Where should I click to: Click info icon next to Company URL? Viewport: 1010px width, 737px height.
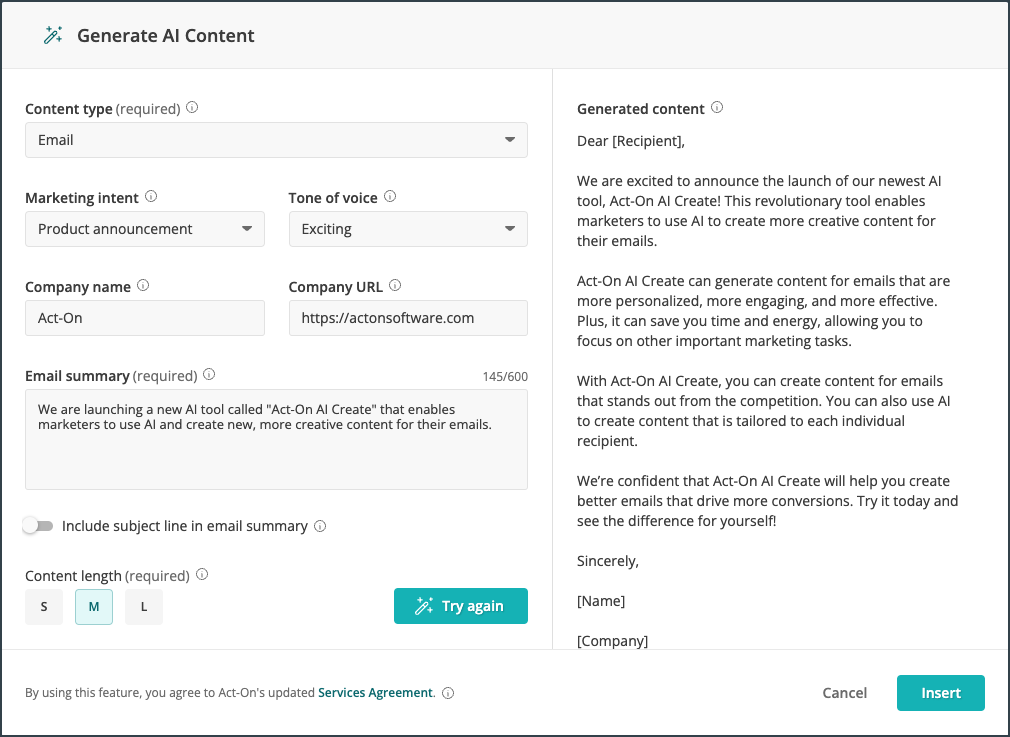click(x=395, y=286)
